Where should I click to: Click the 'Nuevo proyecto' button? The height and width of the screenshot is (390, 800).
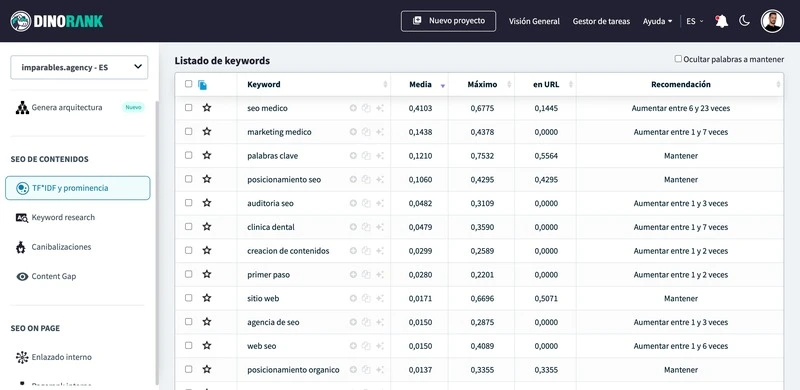pos(448,21)
